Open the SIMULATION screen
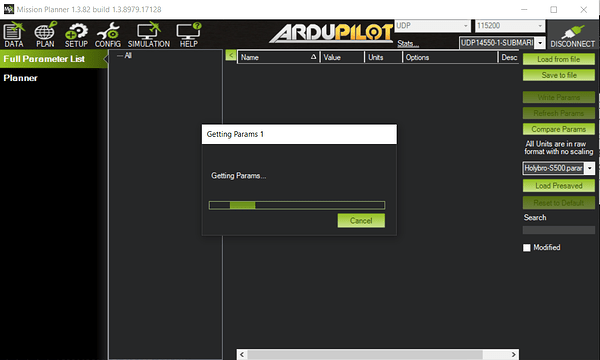This screenshot has width=600, height=360. [x=149, y=34]
